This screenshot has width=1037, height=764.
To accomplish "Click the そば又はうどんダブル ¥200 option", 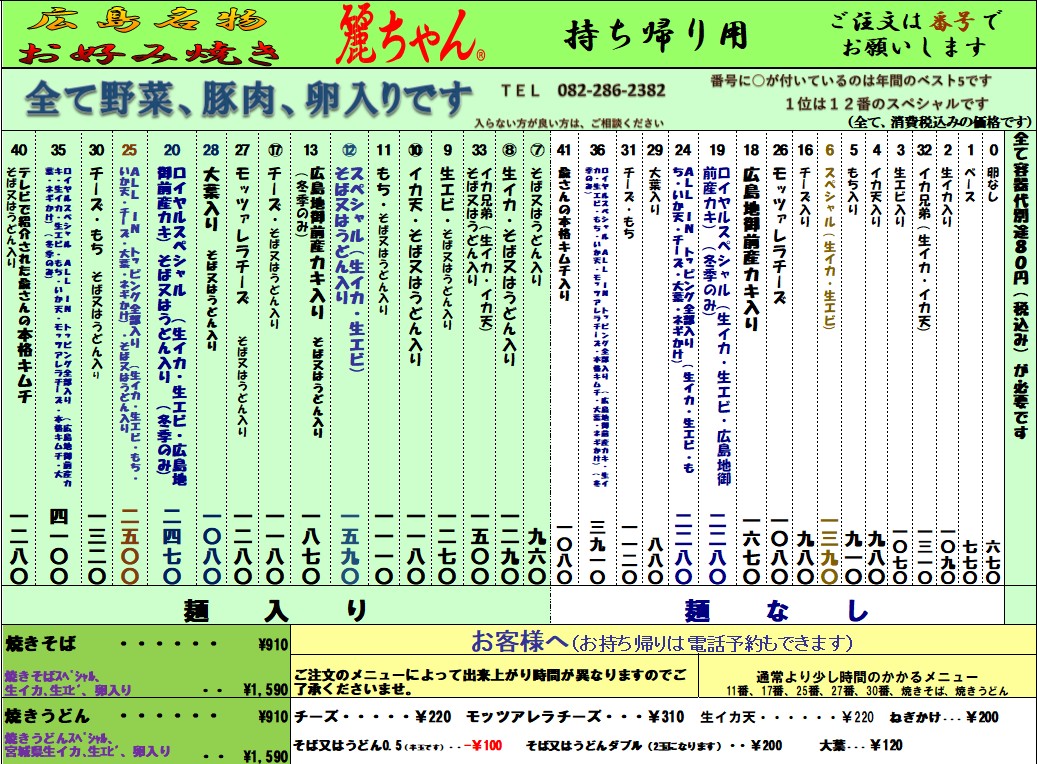I will pyautogui.click(x=654, y=745).
